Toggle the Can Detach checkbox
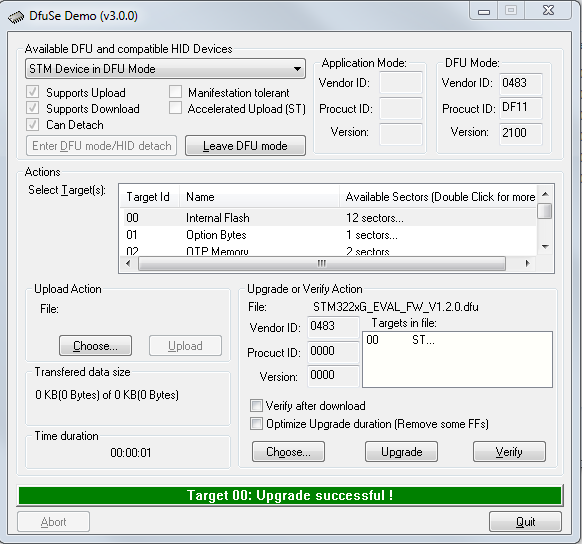This screenshot has width=582, height=544. click(32, 124)
